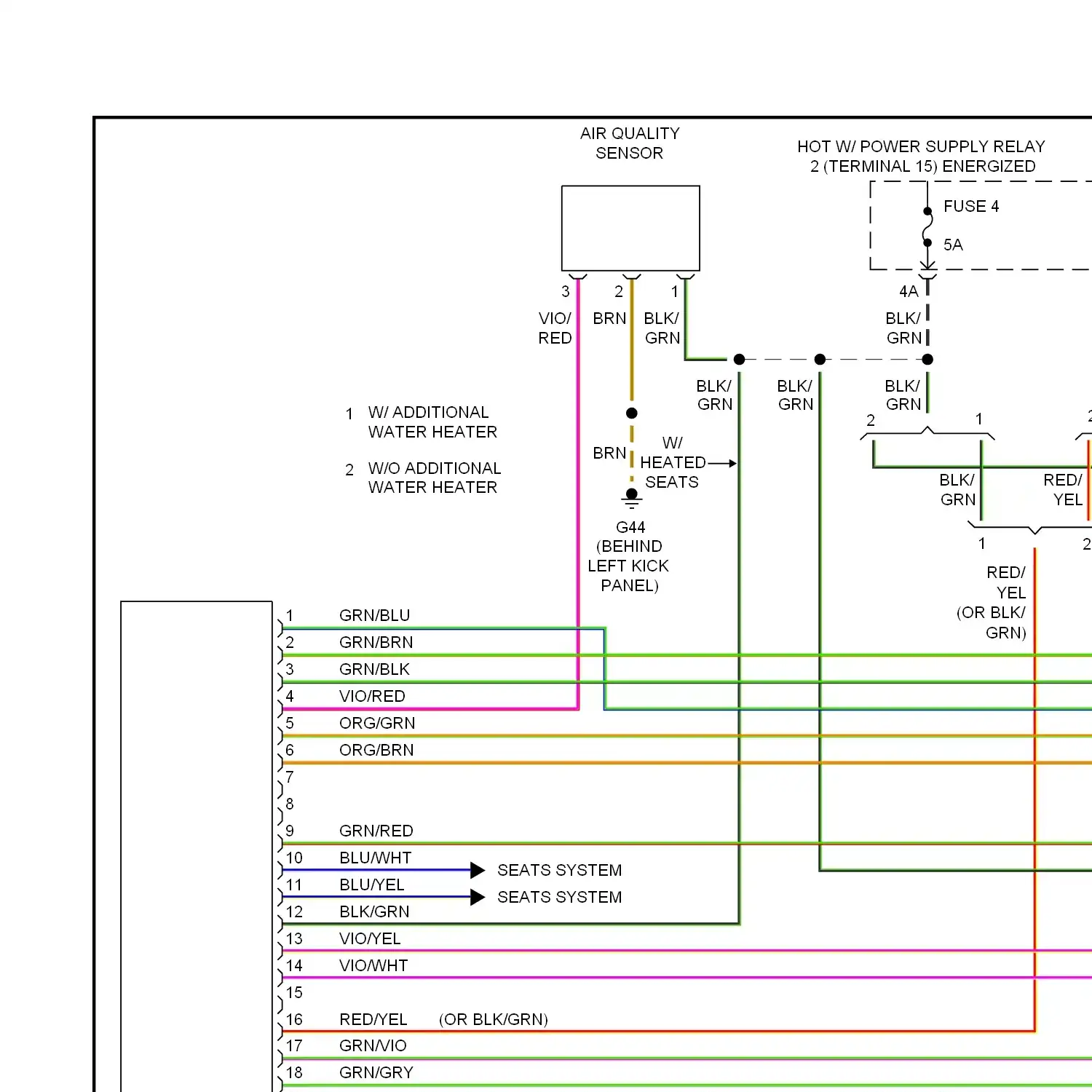Click pin number 8 on the connector
This screenshot has height=1092, width=1092.
(290, 804)
